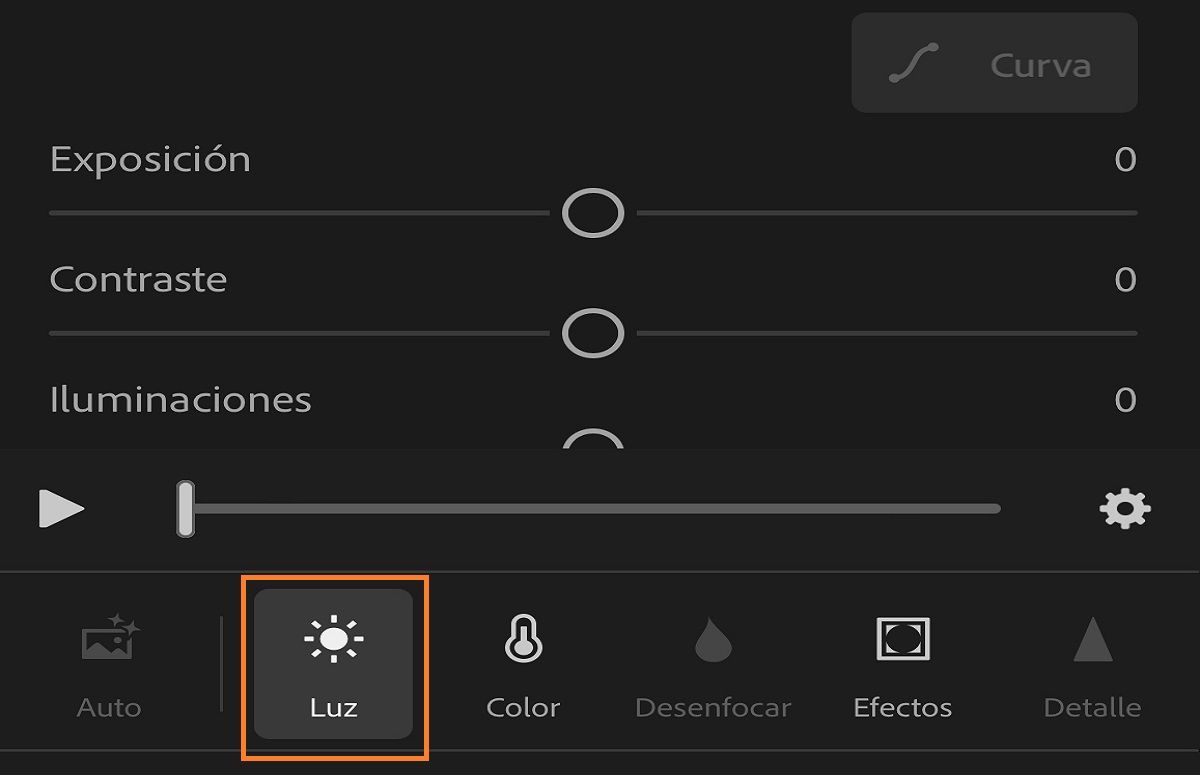This screenshot has height=775, width=1200.
Task: Reset the Exposición slider handle
Action: pos(592,212)
